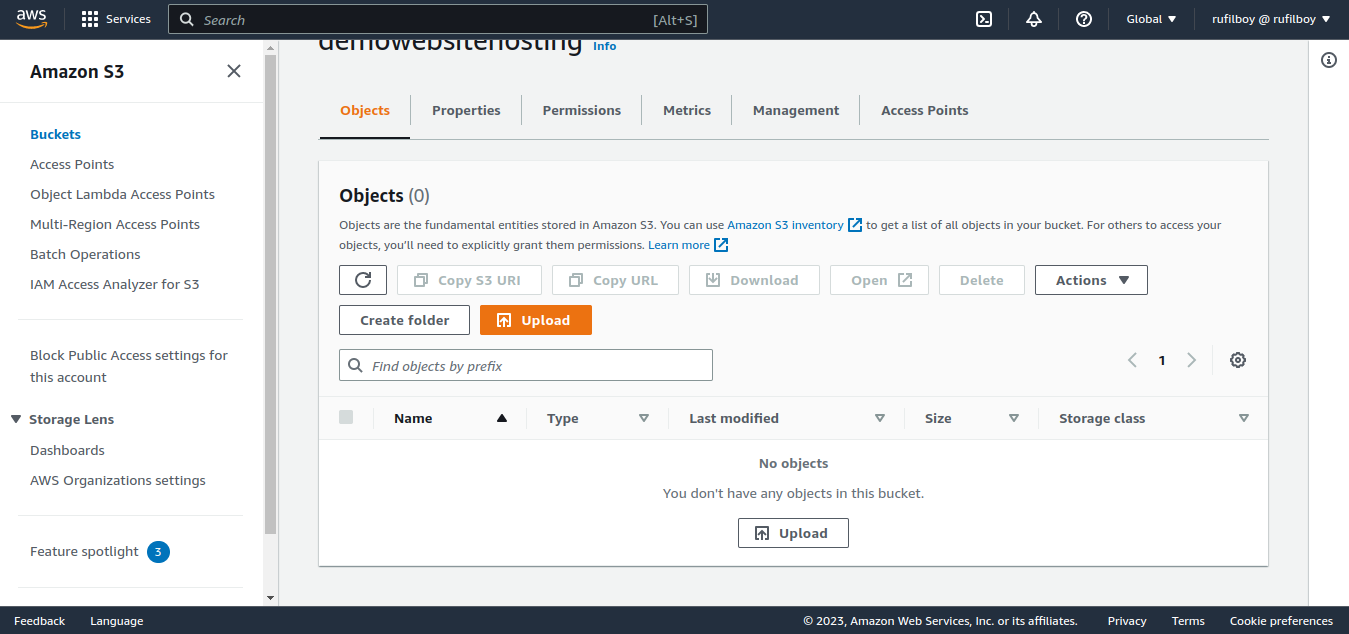
Task: Switch to the Management tab
Action: pyautogui.click(x=796, y=110)
